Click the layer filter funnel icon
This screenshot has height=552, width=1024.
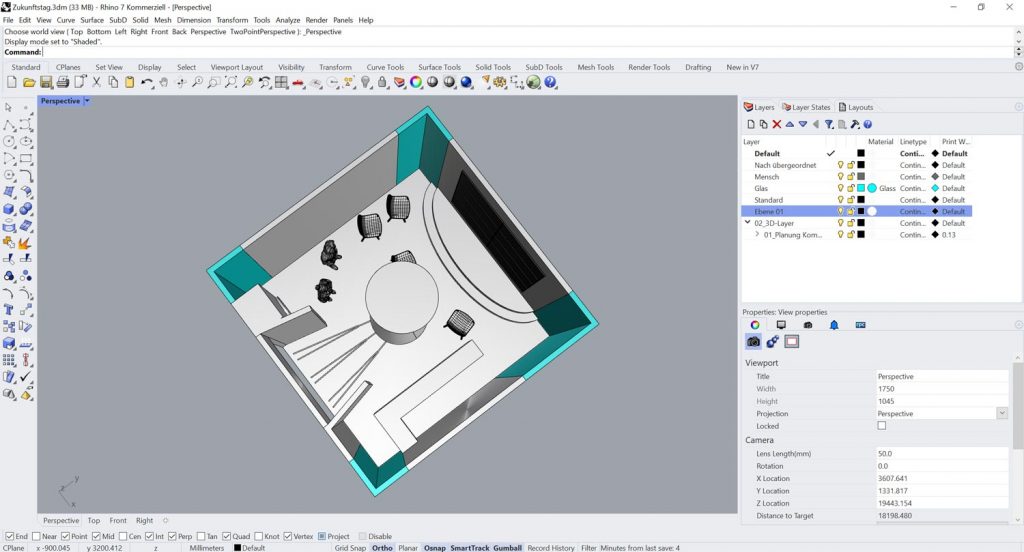tap(829, 124)
